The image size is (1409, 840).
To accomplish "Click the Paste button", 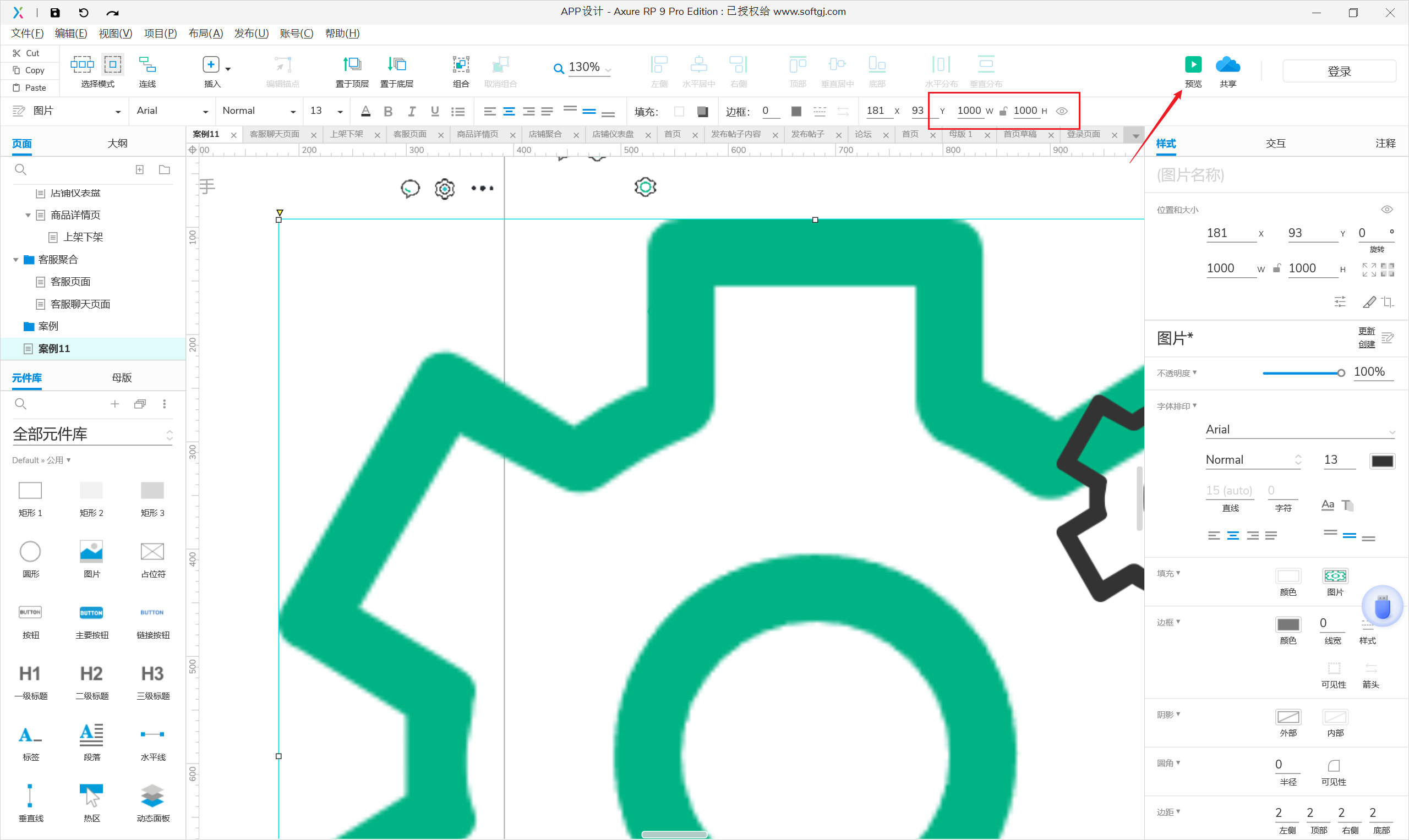I will 30,87.
